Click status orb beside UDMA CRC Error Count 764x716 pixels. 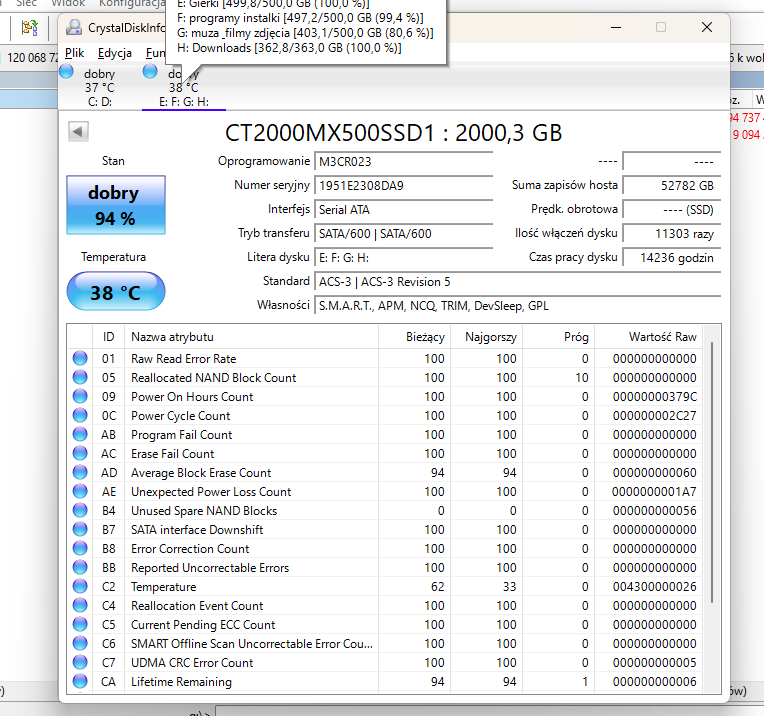[80, 663]
